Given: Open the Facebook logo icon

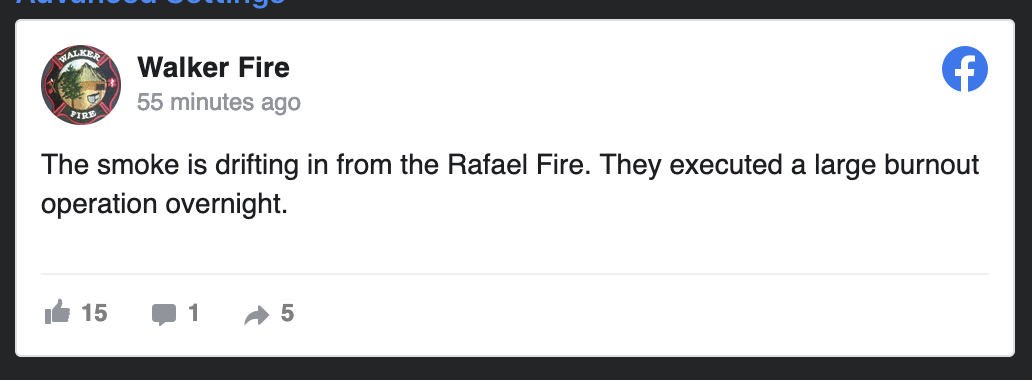Looking at the screenshot, I should pos(964,68).
